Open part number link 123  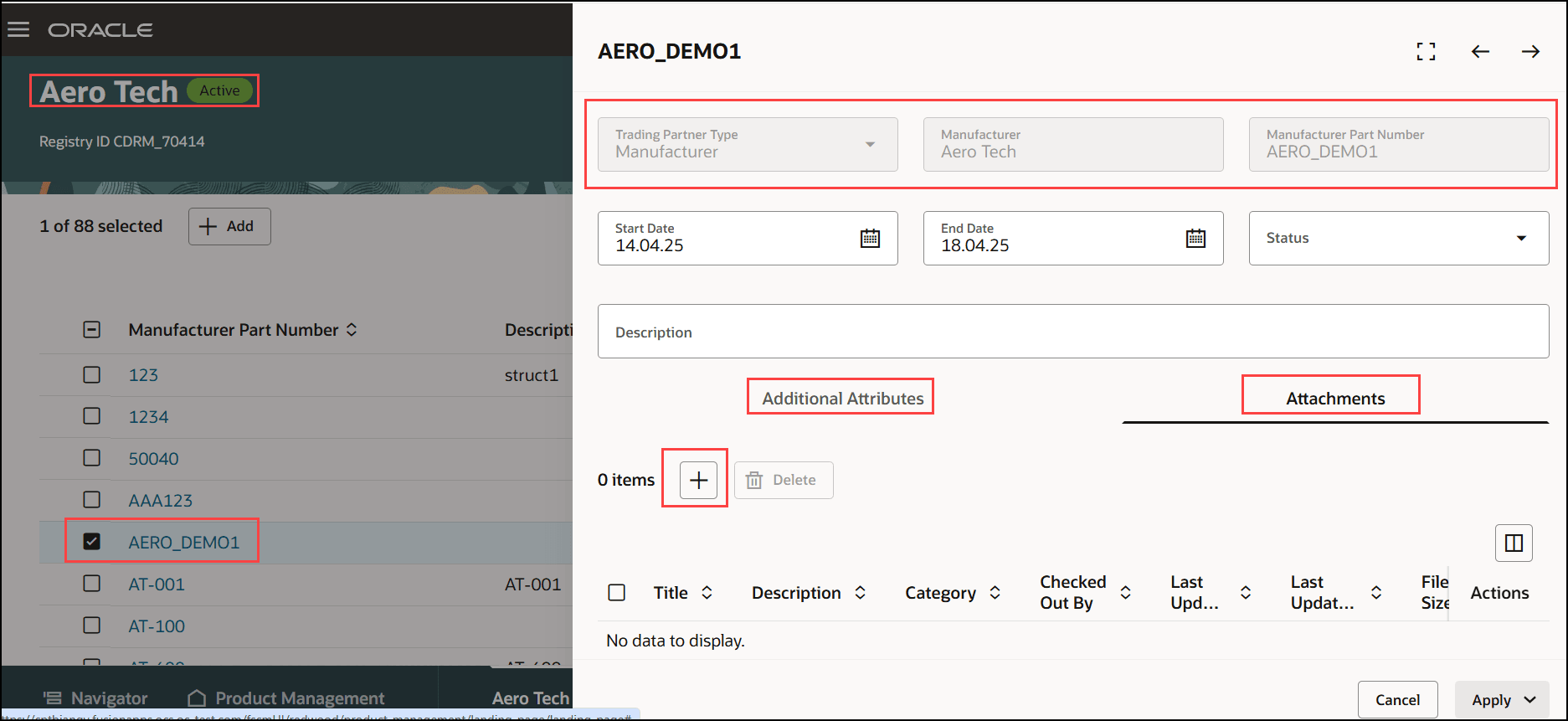point(143,375)
